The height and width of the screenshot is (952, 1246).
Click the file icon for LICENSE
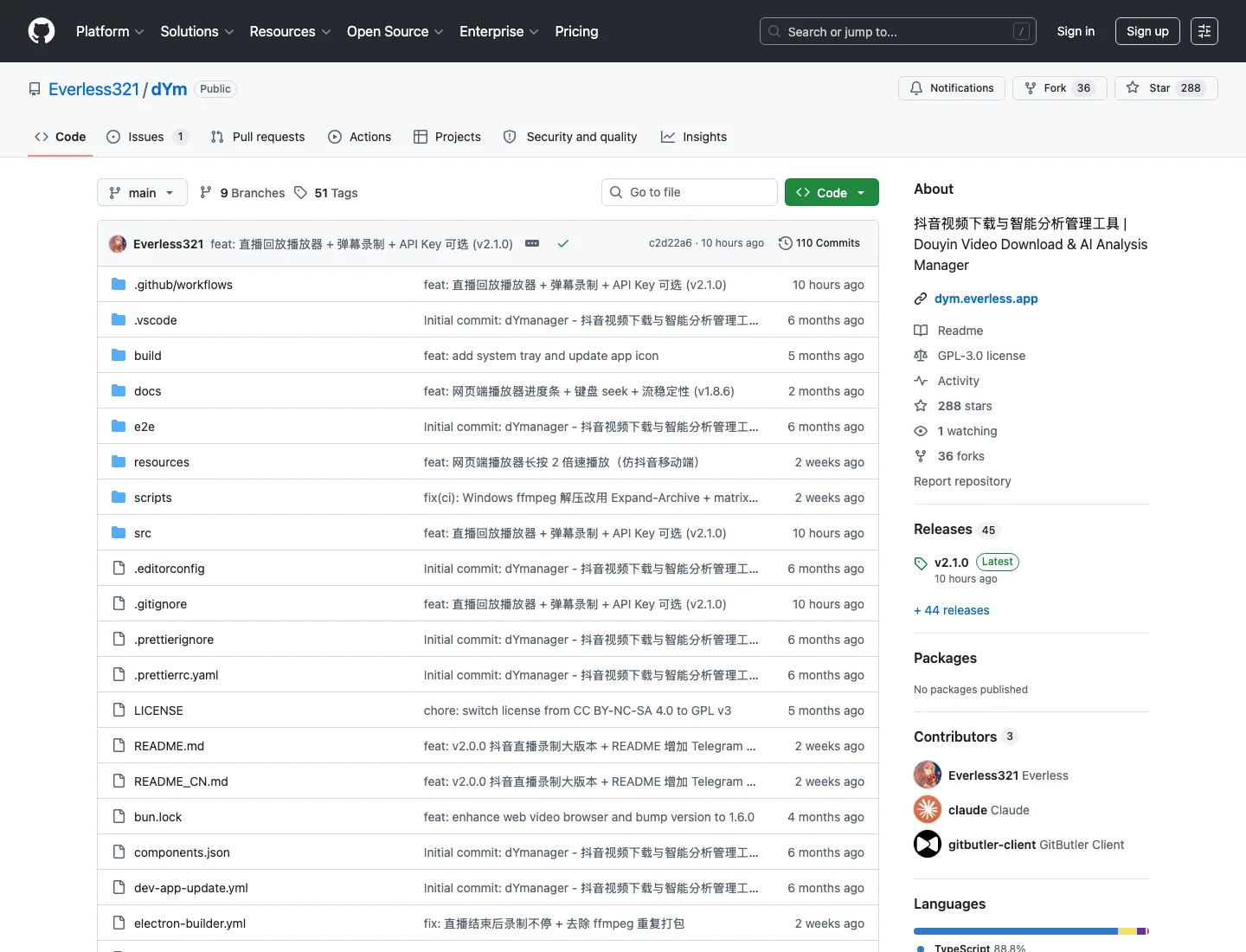[x=119, y=711]
